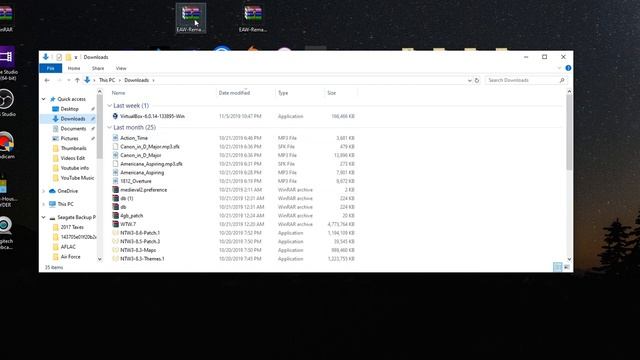Select Pictures in Quick access
Screen dimensions: 640x360
[x=69, y=138]
